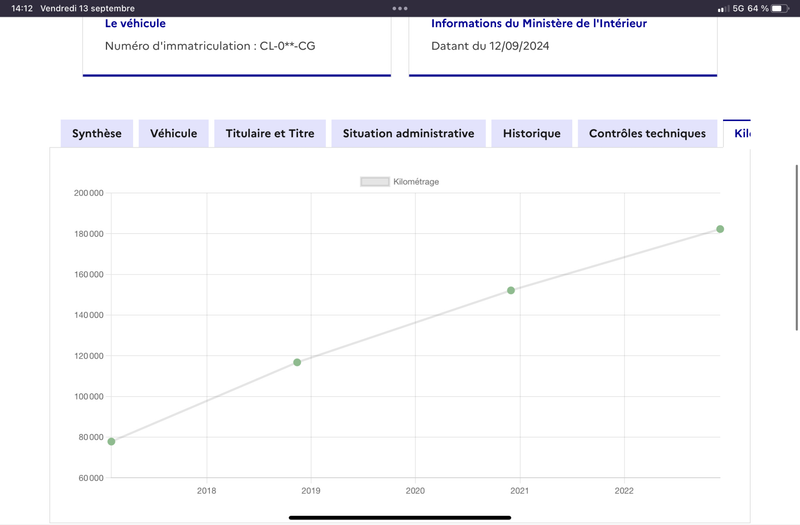Screen dimensions: 800x525
Task: Tap the three-dot multitasking menu at top
Action: [x=400, y=8]
